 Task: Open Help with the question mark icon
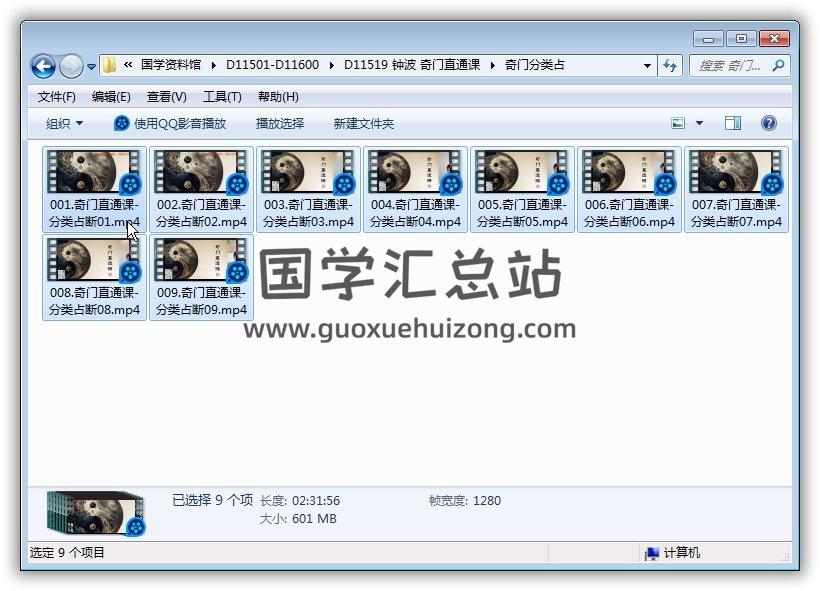[x=768, y=123]
